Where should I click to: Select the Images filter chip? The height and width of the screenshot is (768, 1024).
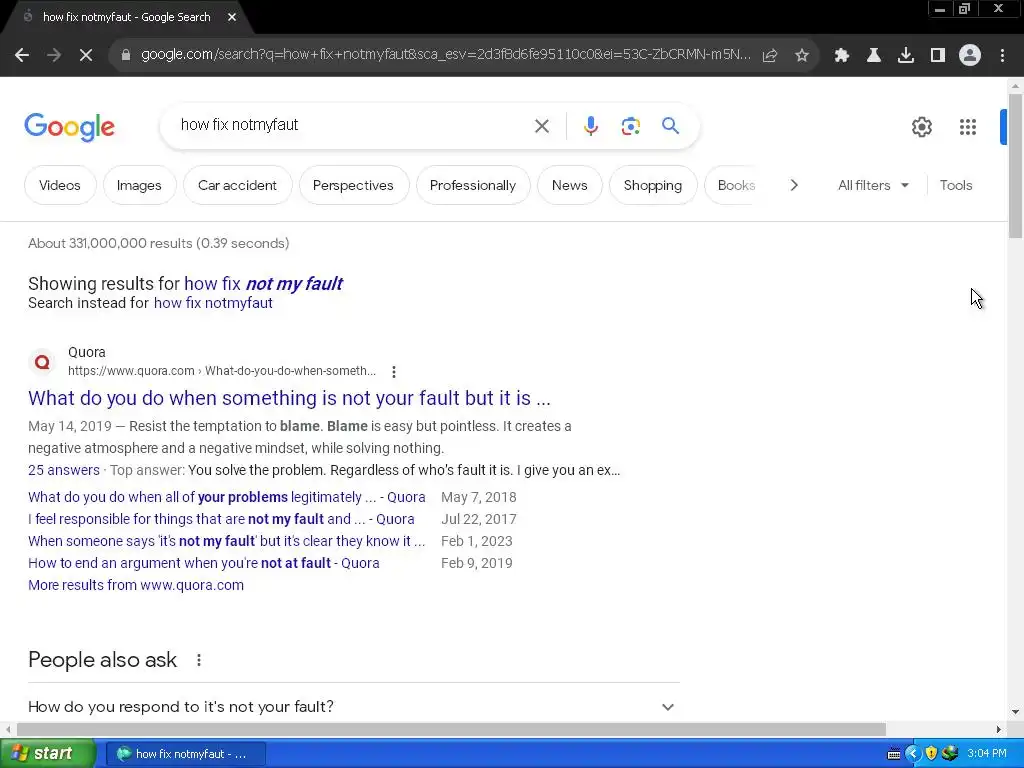[x=139, y=185]
